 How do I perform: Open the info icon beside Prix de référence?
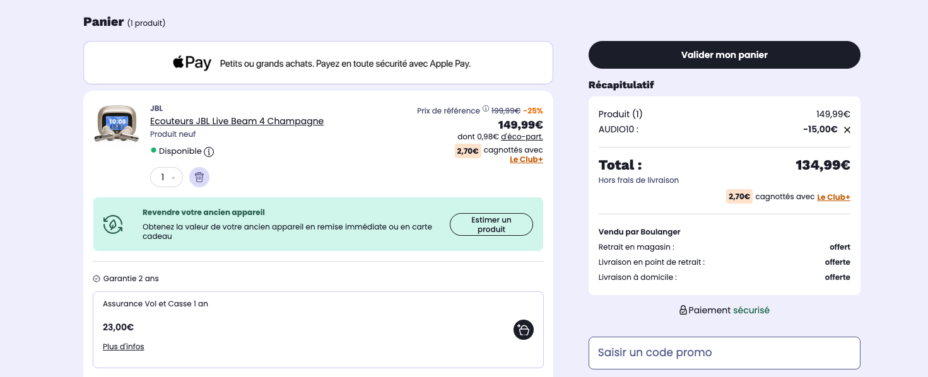[486, 109]
